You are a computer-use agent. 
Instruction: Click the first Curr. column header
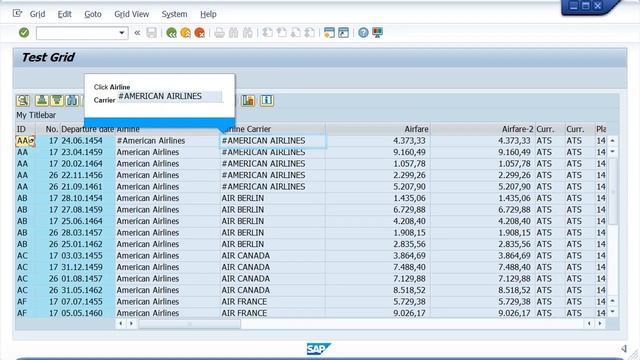pyautogui.click(x=550, y=129)
